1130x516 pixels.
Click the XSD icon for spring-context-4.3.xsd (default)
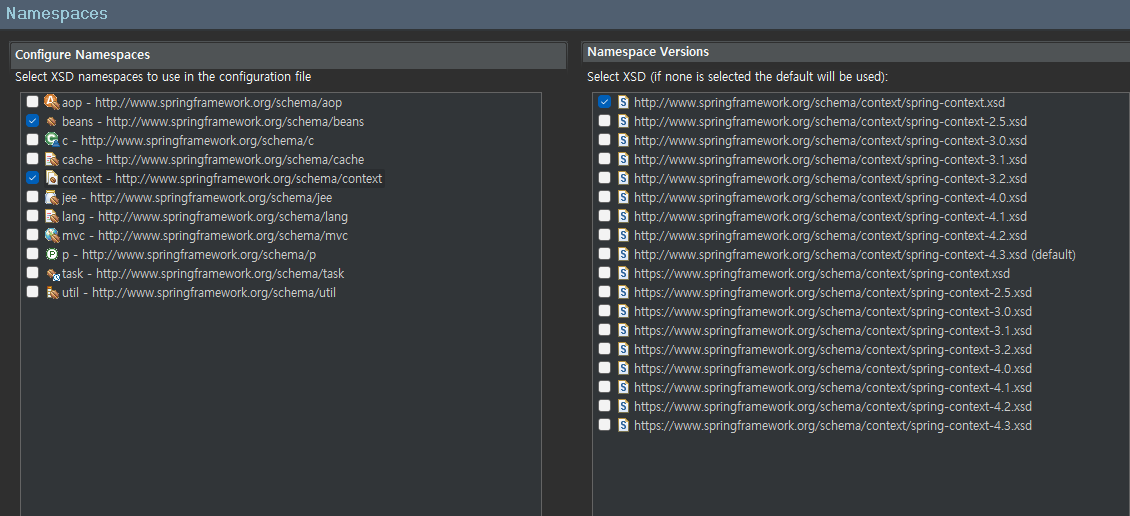point(623,254)
